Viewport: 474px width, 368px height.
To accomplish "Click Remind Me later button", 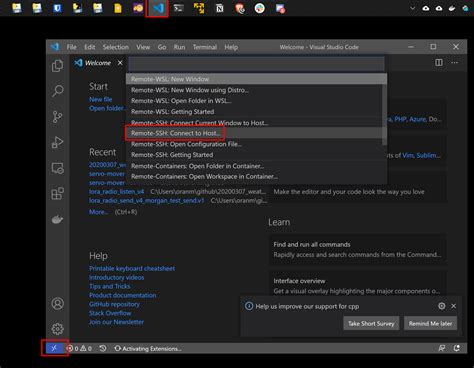I will (430, 323).
